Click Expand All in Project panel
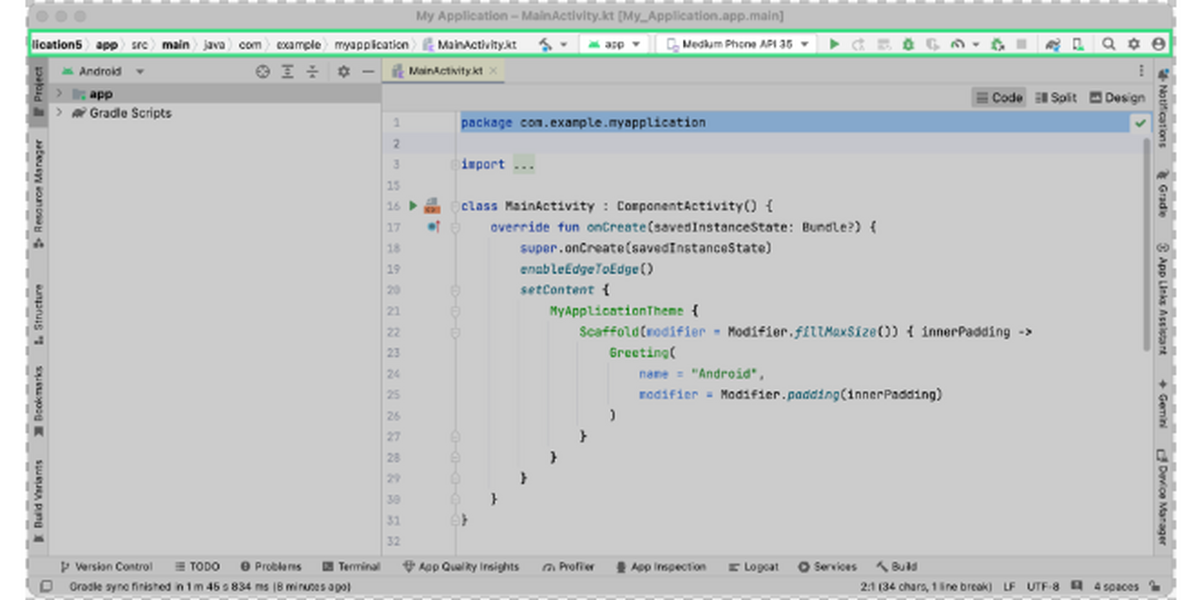The image size is (1200, 600). click(x=288, y=72)
